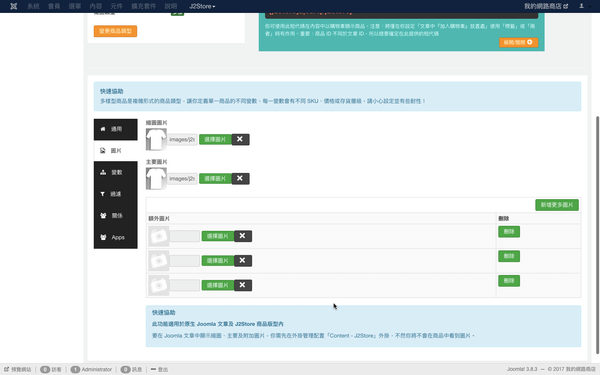The height and width of the screenshot is (375, 600).
Task: Click the Joomla logo icon in top bar
Action: click(13, 6)
